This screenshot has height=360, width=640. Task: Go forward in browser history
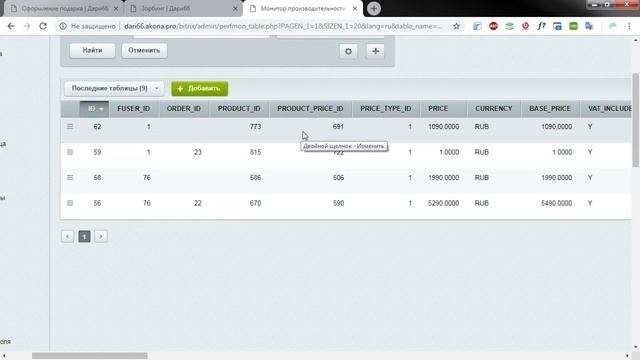27,26
